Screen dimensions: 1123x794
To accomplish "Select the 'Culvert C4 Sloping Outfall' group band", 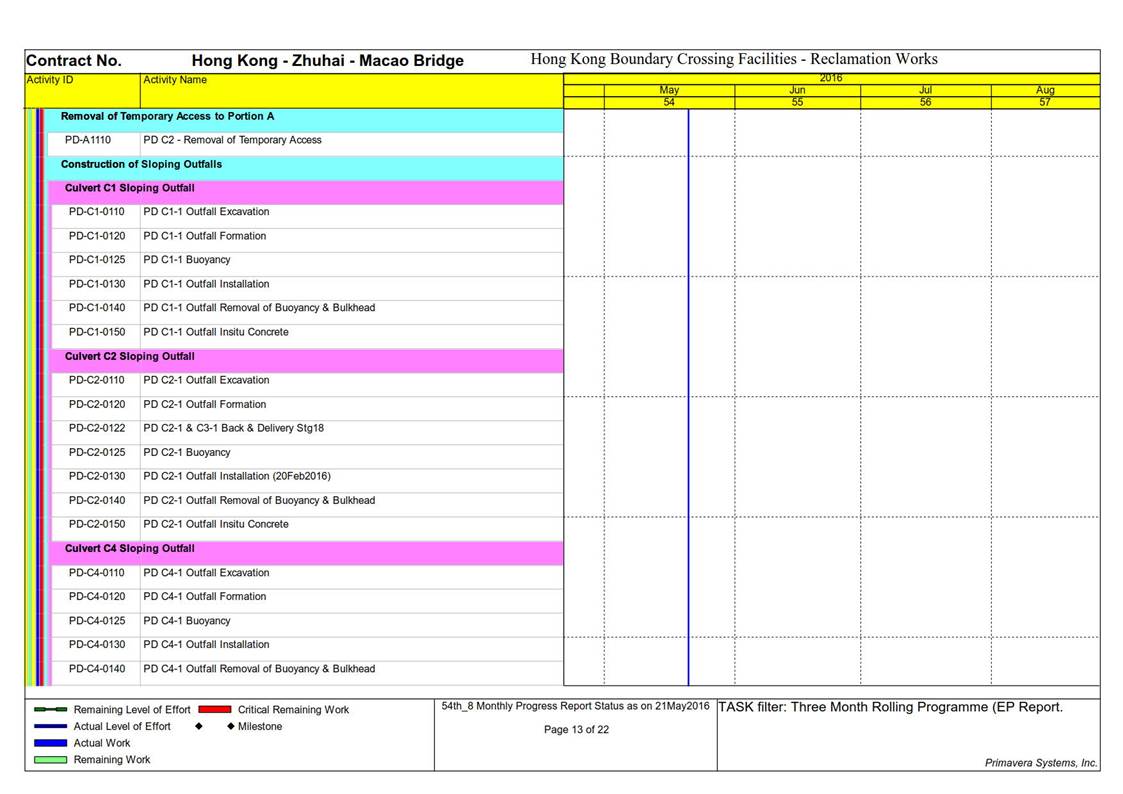I will [x=306, y=553].
